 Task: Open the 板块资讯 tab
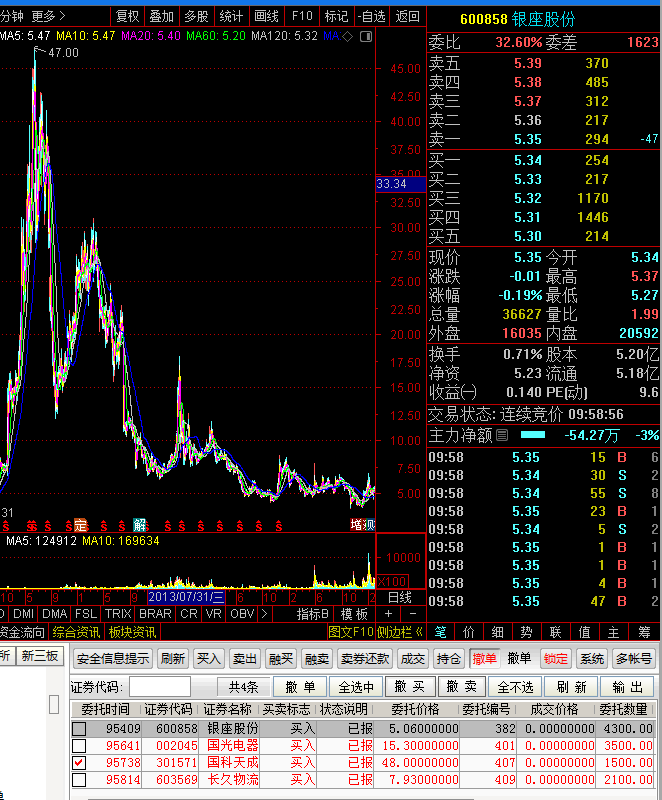point(133,632)
